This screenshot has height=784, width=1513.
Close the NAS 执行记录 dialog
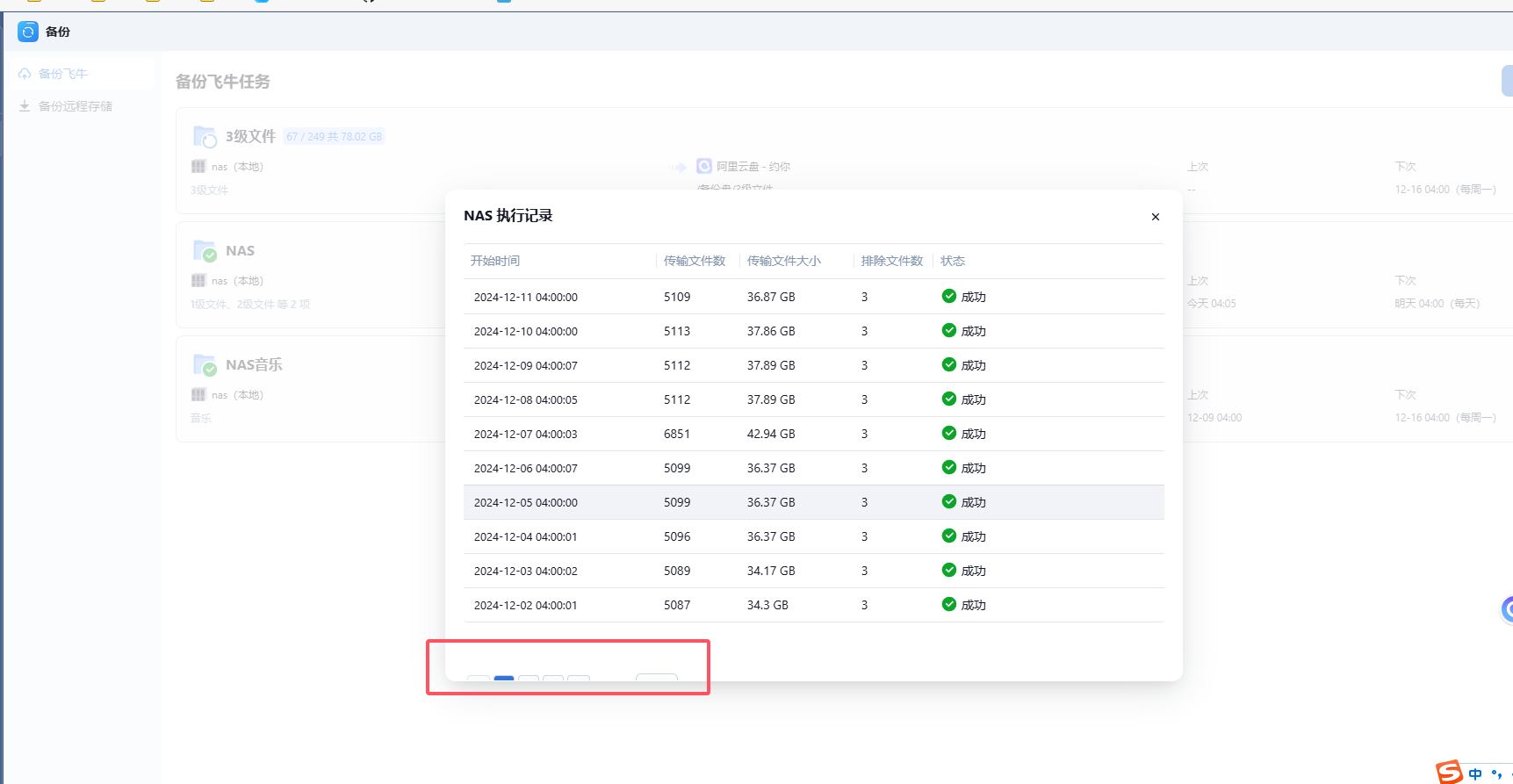point(1156,217)
